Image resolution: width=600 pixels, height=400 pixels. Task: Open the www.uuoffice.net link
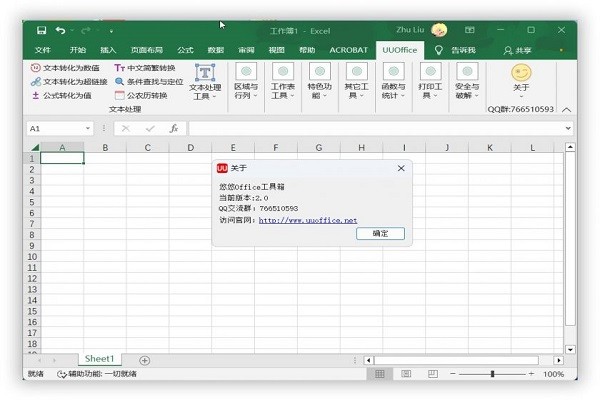point(307,220)
